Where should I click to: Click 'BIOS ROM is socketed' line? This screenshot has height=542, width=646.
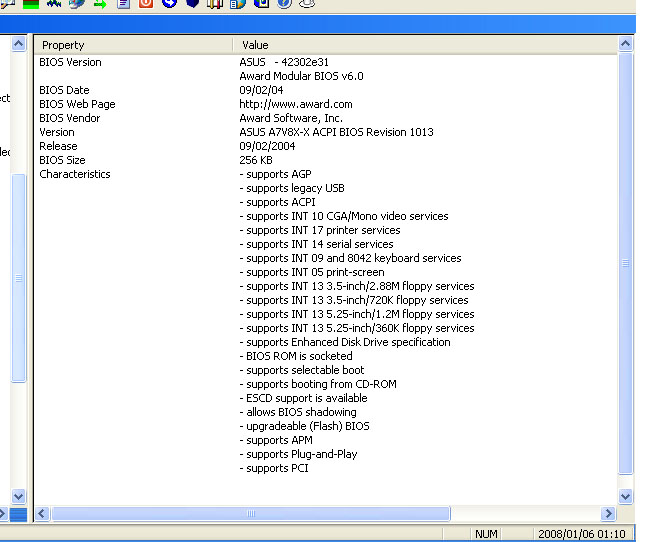point(296,356)
